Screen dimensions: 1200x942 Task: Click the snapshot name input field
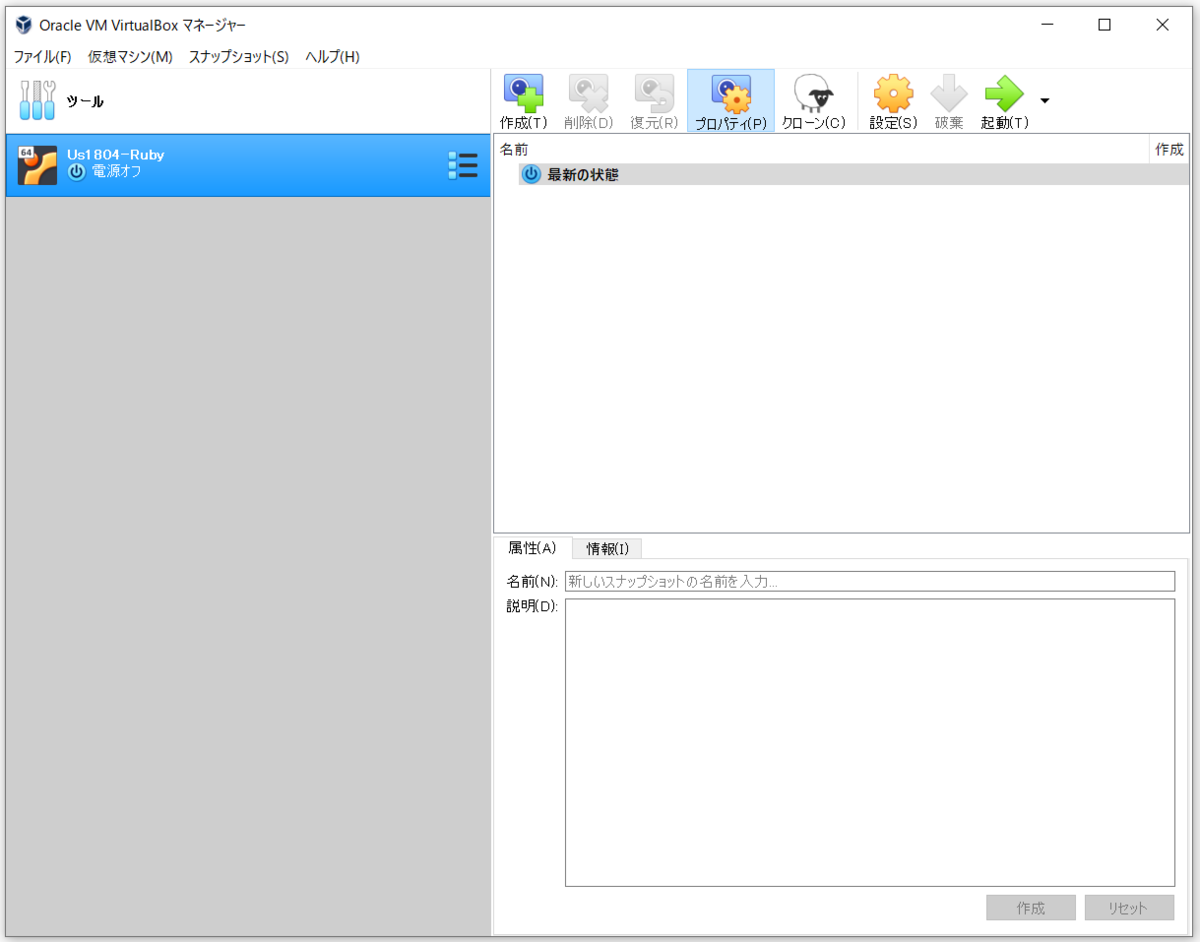coord(870,581)
